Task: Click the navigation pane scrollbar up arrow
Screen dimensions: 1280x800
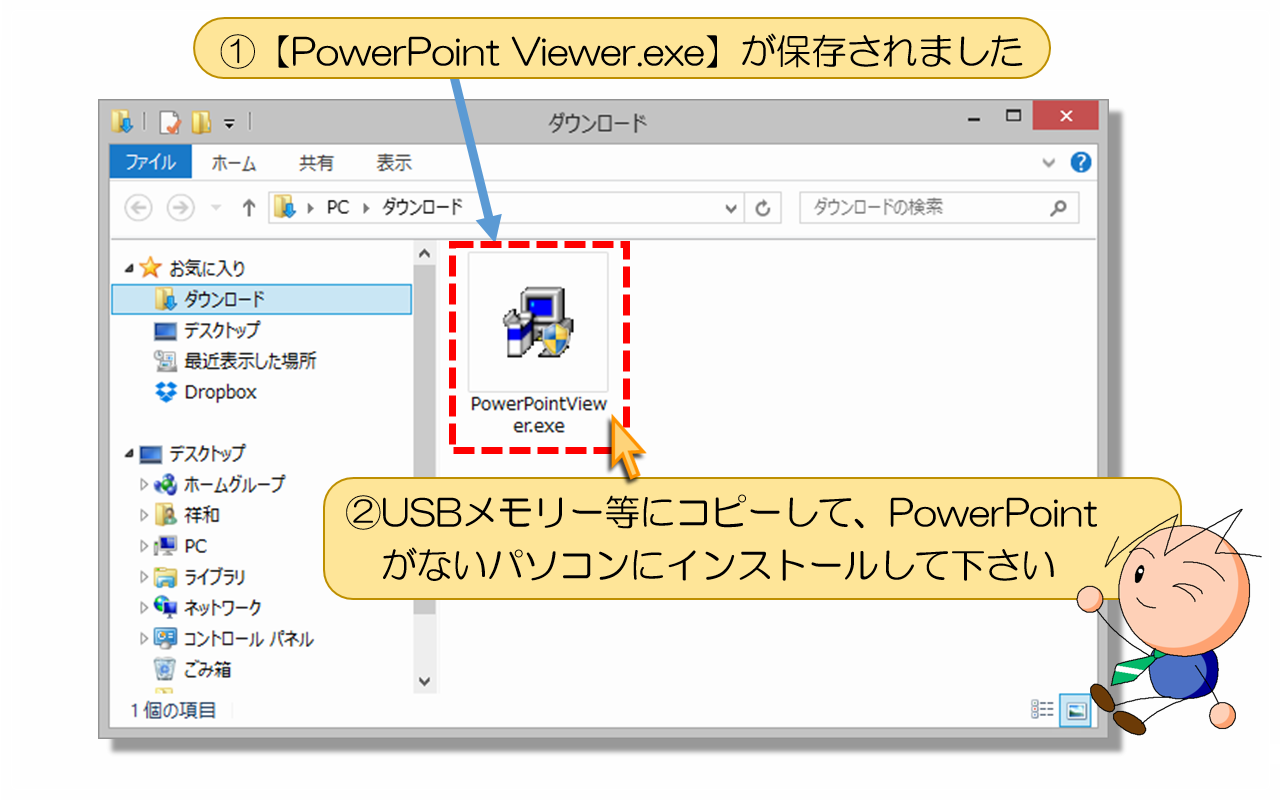Action: point(424,254)
